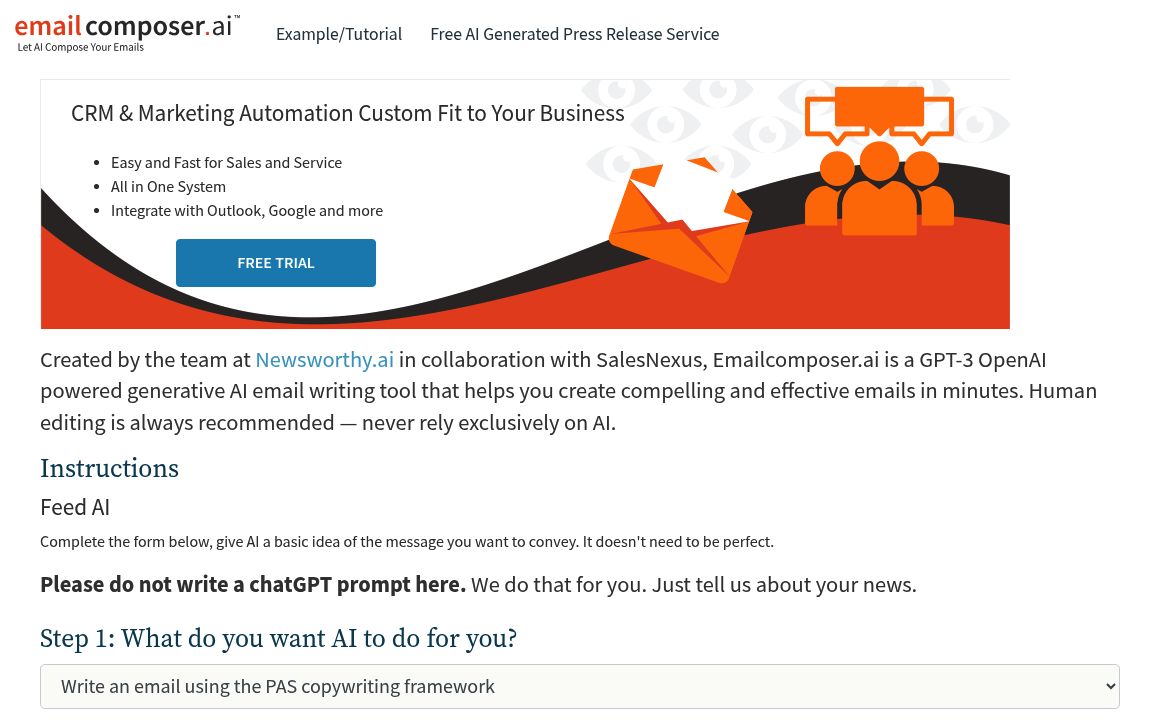Open the Free AI Generated Press Release Service page
Screen dimensions: 1160x720
(x=575, y=34)
